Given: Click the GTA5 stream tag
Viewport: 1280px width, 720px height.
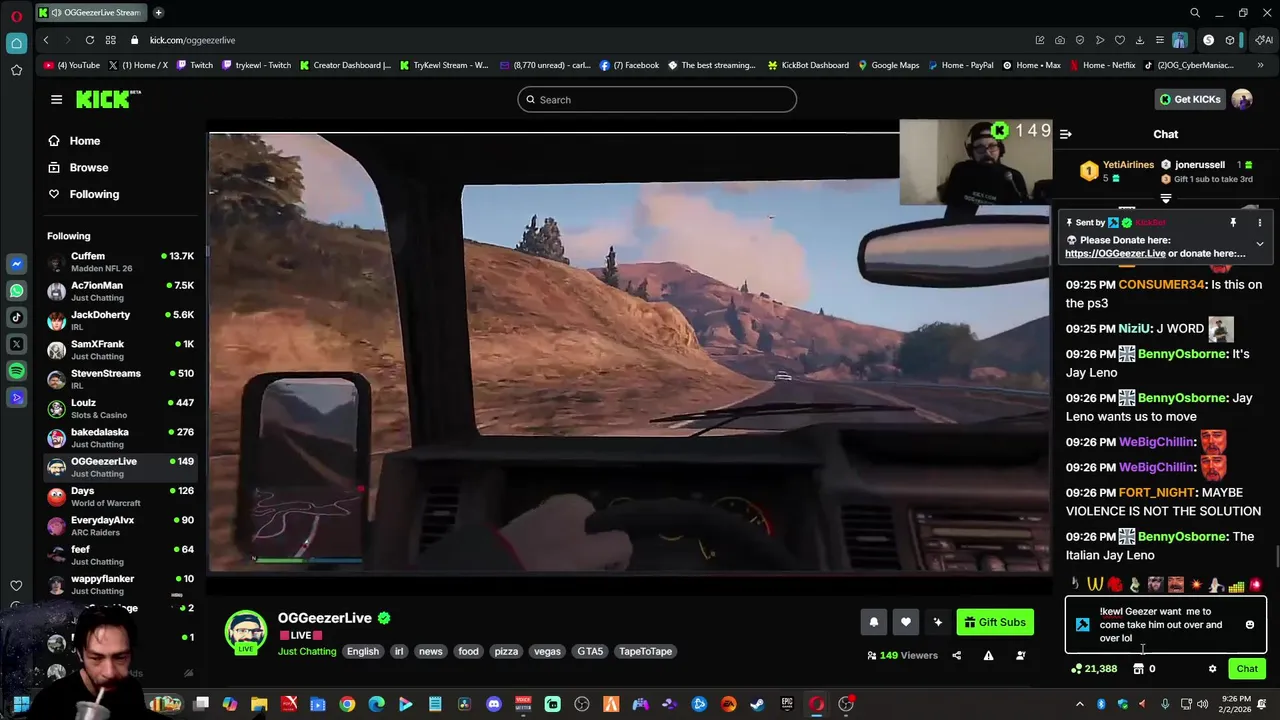Looking at the screenshot, I should pyautogui.click(x=590, y=652).
